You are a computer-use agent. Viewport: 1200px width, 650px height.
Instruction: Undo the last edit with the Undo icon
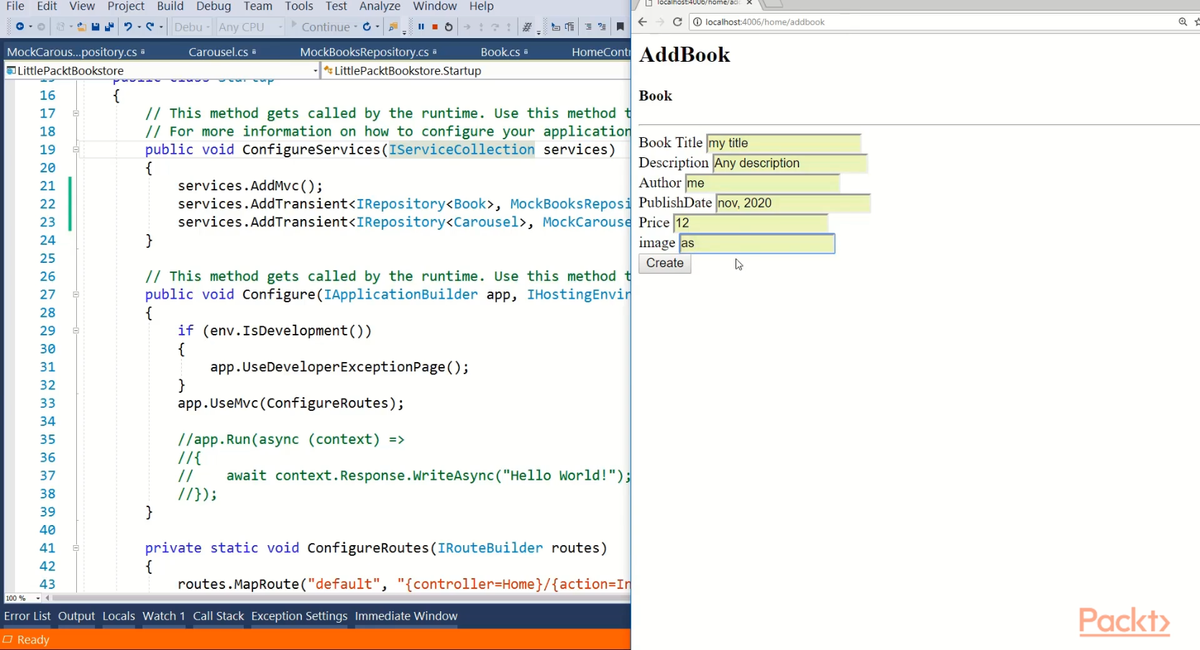[x=128, y=27]
